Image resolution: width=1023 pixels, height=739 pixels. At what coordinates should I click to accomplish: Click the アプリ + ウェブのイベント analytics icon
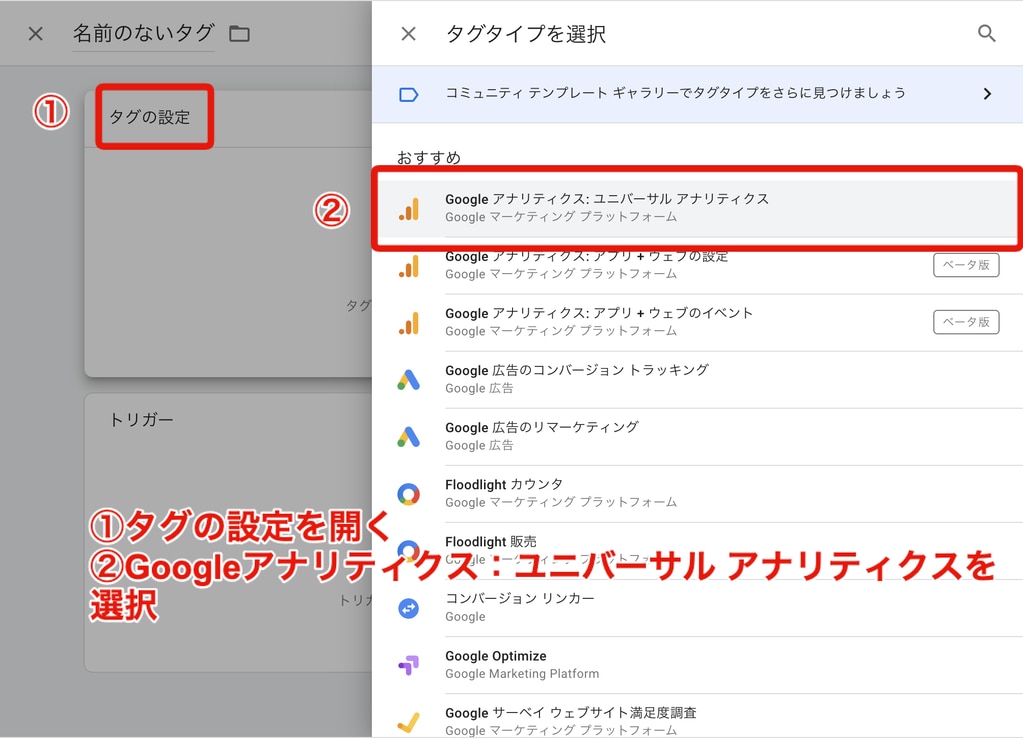(x=408, y=322)
